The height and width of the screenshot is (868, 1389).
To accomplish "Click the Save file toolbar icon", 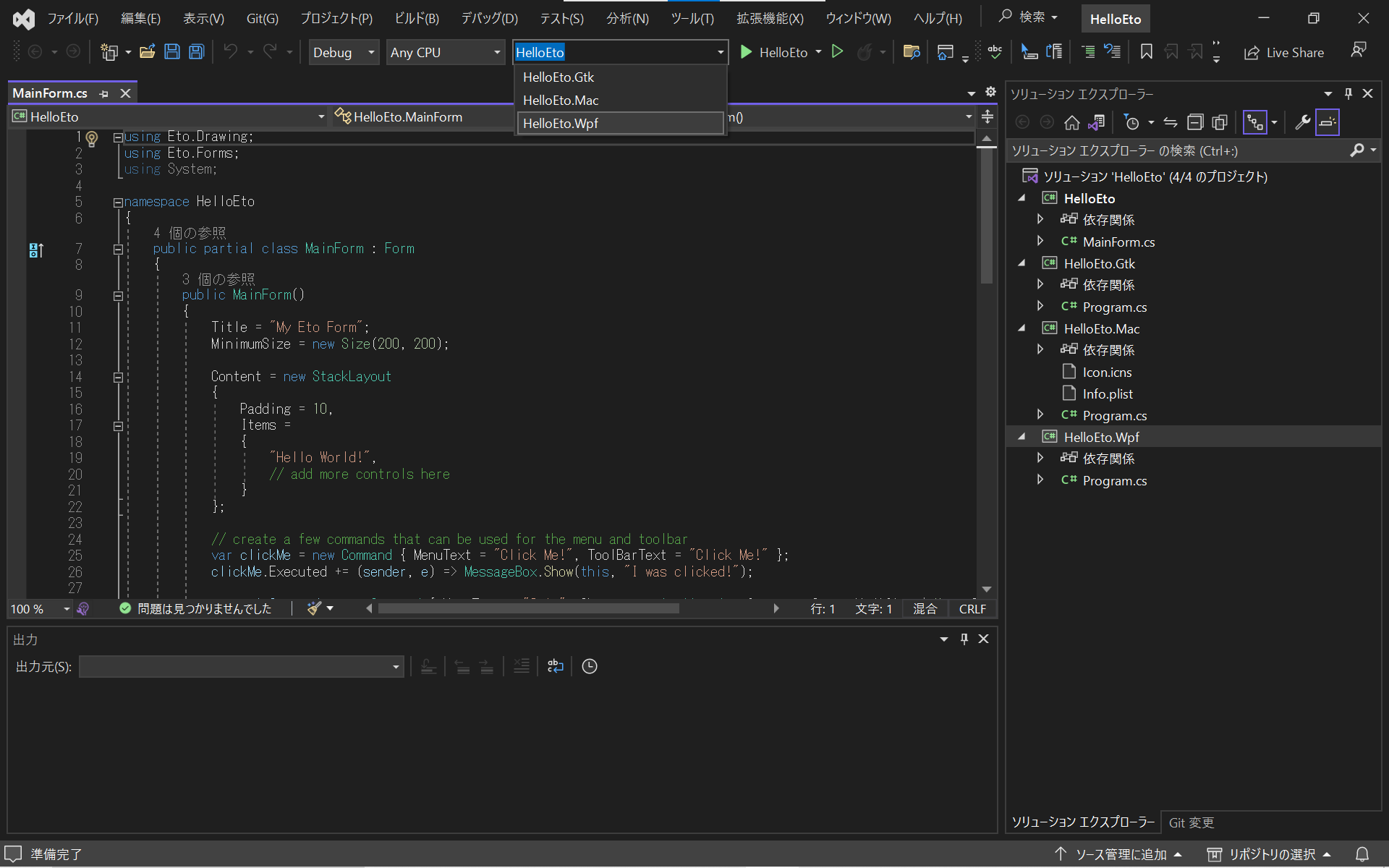I will 172,52.
